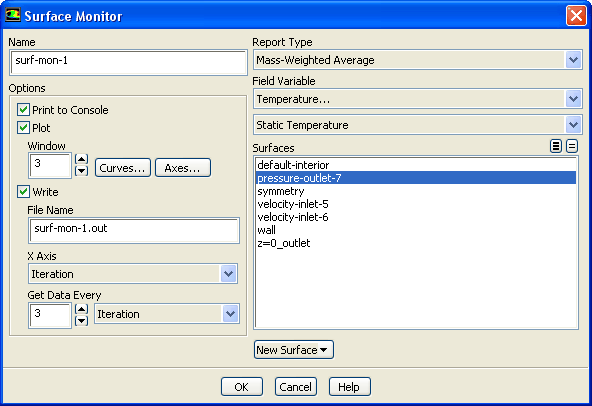Toggle the Write checkbox
592x406 pixels.
point(23,191)
